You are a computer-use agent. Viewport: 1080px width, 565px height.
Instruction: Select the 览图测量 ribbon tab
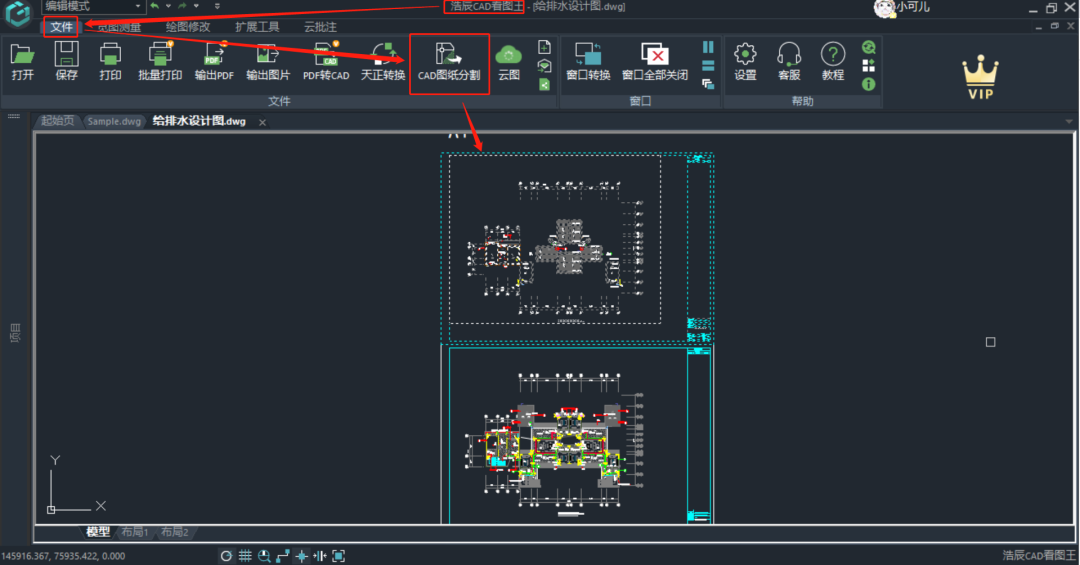118,27
